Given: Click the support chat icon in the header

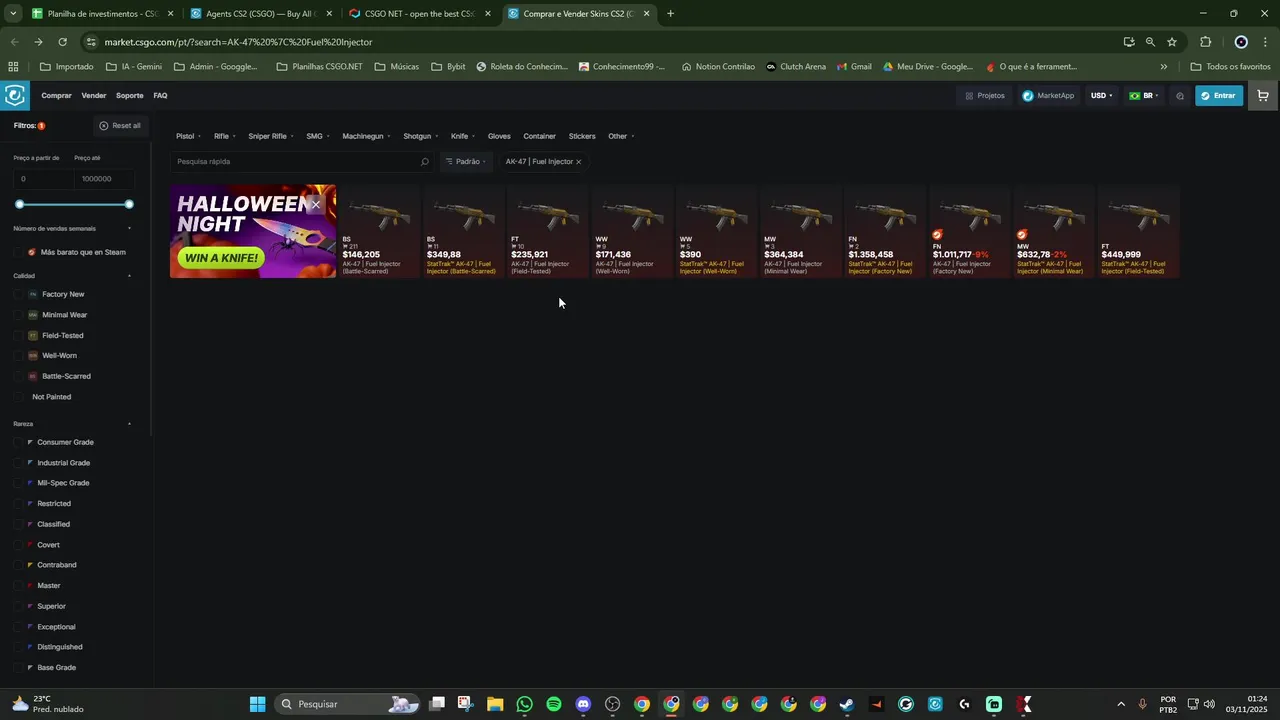Looking at the screenshot, I should 1180,96.
